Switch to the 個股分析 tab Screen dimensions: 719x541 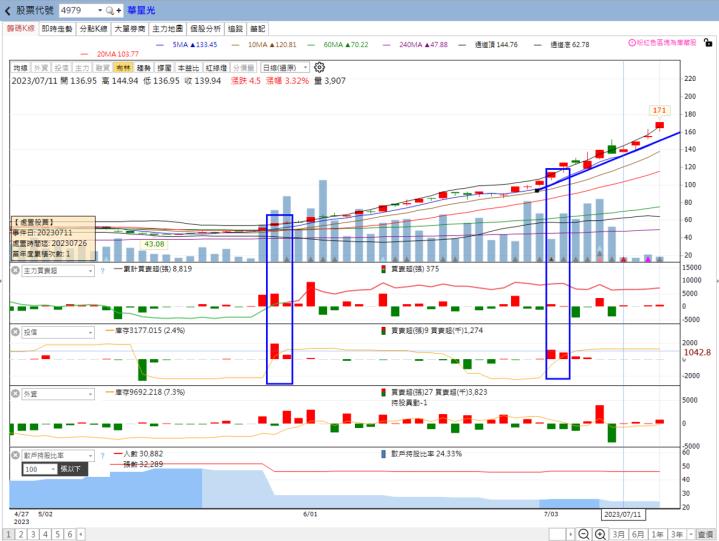pyautogui.click(x=205, y=29)
